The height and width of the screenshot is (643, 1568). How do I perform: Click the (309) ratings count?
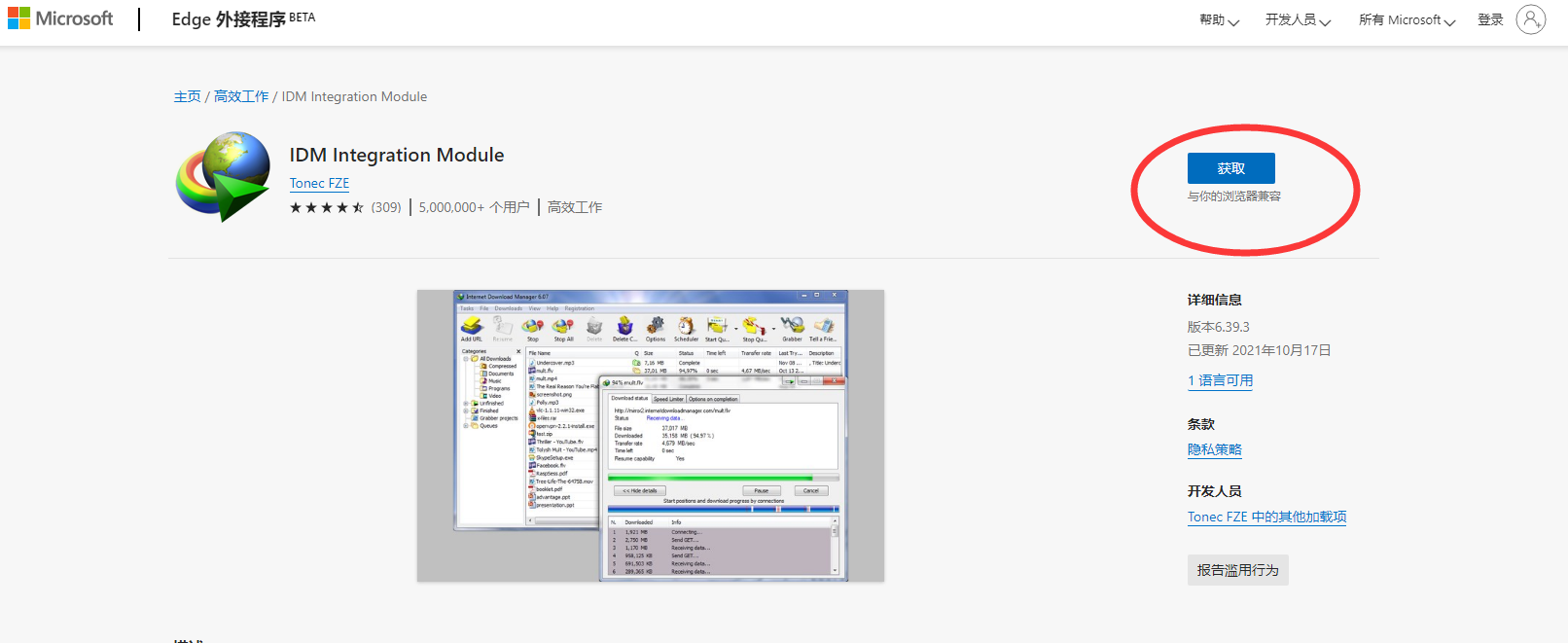click(386, 207)
